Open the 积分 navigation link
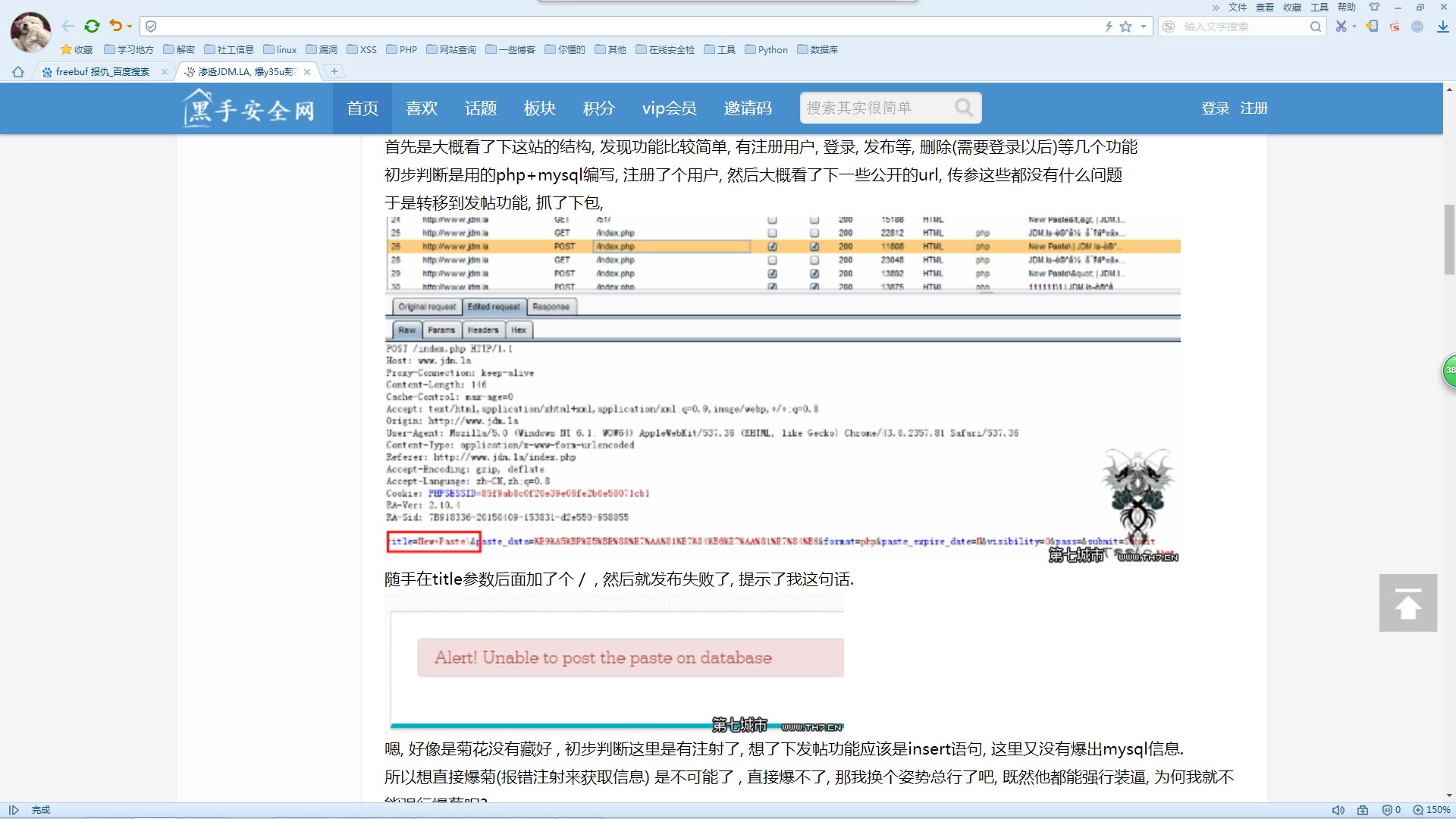The width and height of the screenshot is (1456, 819). coord(599,108)
